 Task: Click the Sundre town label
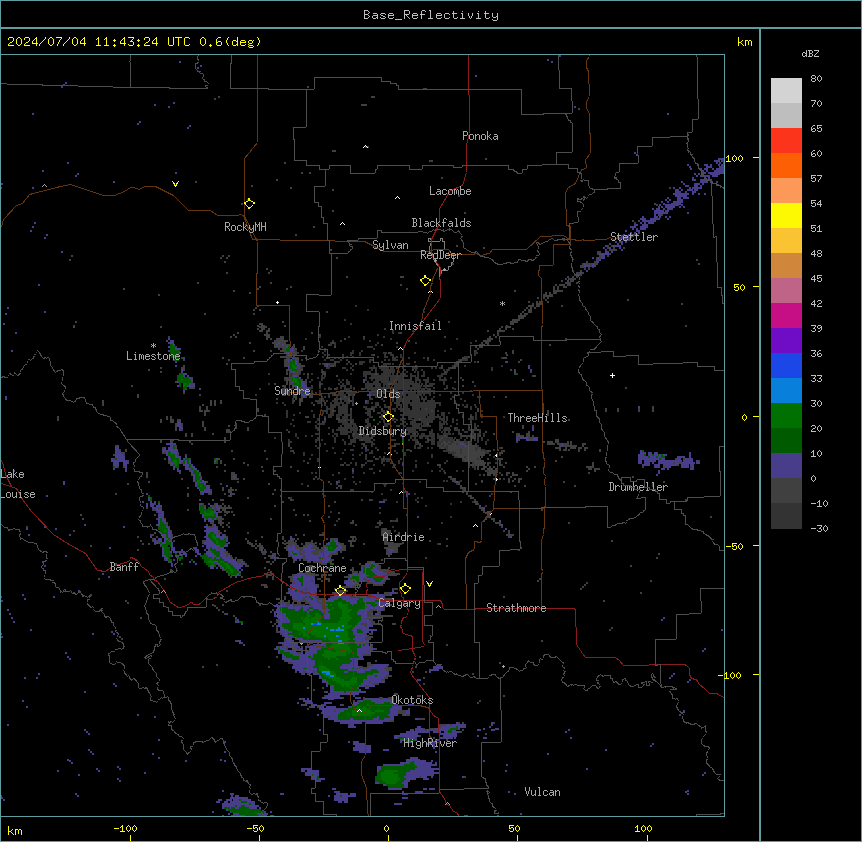click(x=292, y=391)
